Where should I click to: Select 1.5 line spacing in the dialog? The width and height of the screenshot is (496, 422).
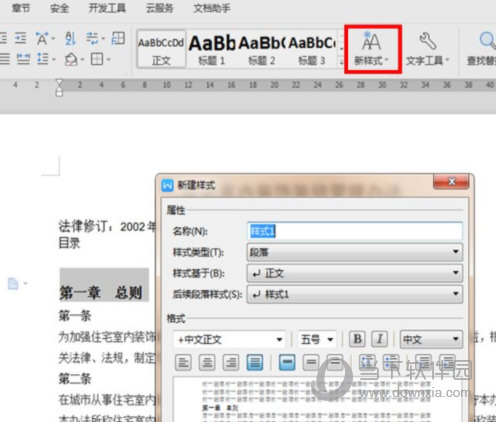pyautogui.click(x=311, y=362)
